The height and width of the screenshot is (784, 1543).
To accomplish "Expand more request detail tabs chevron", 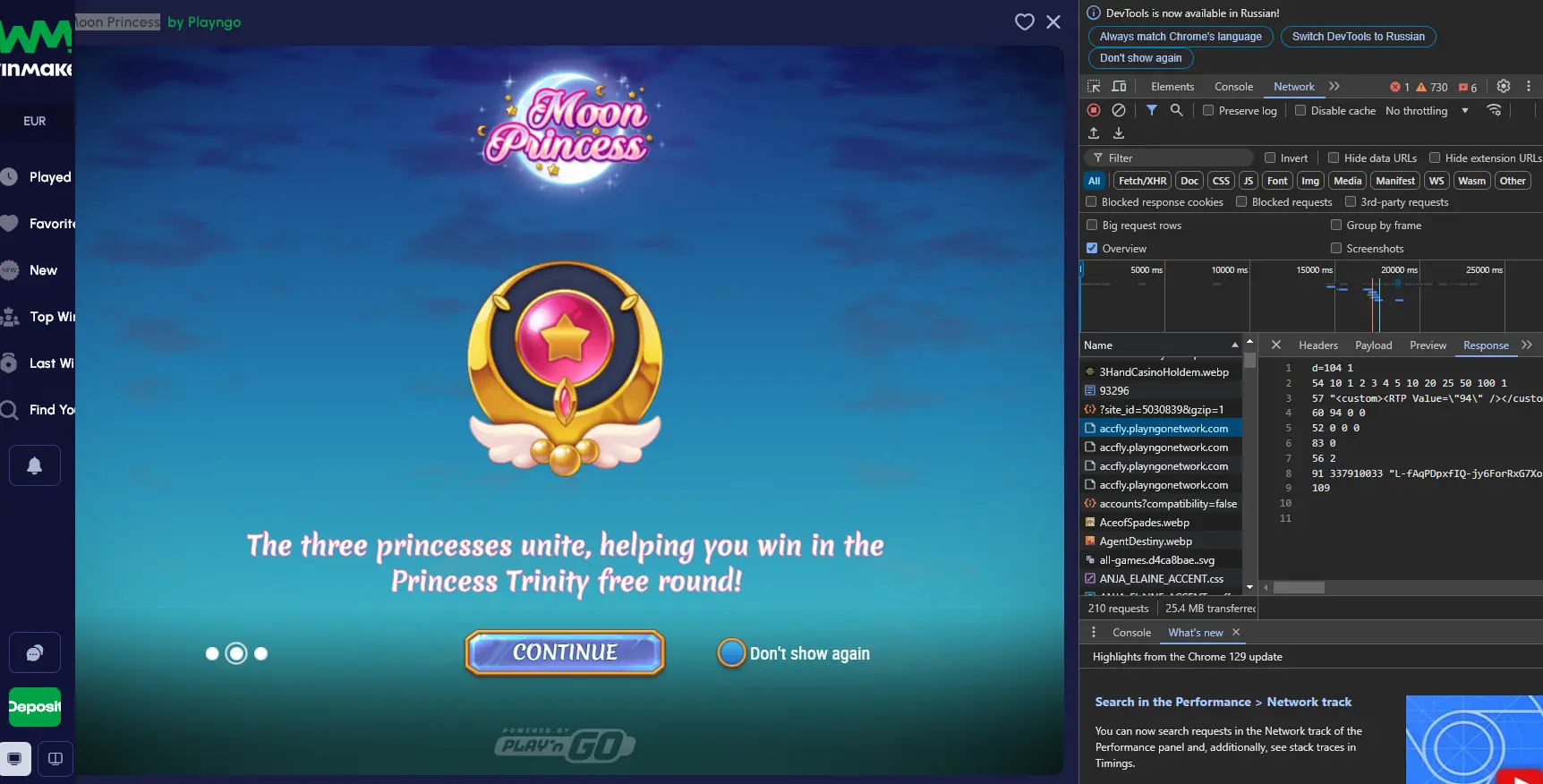I will 1527,345.
